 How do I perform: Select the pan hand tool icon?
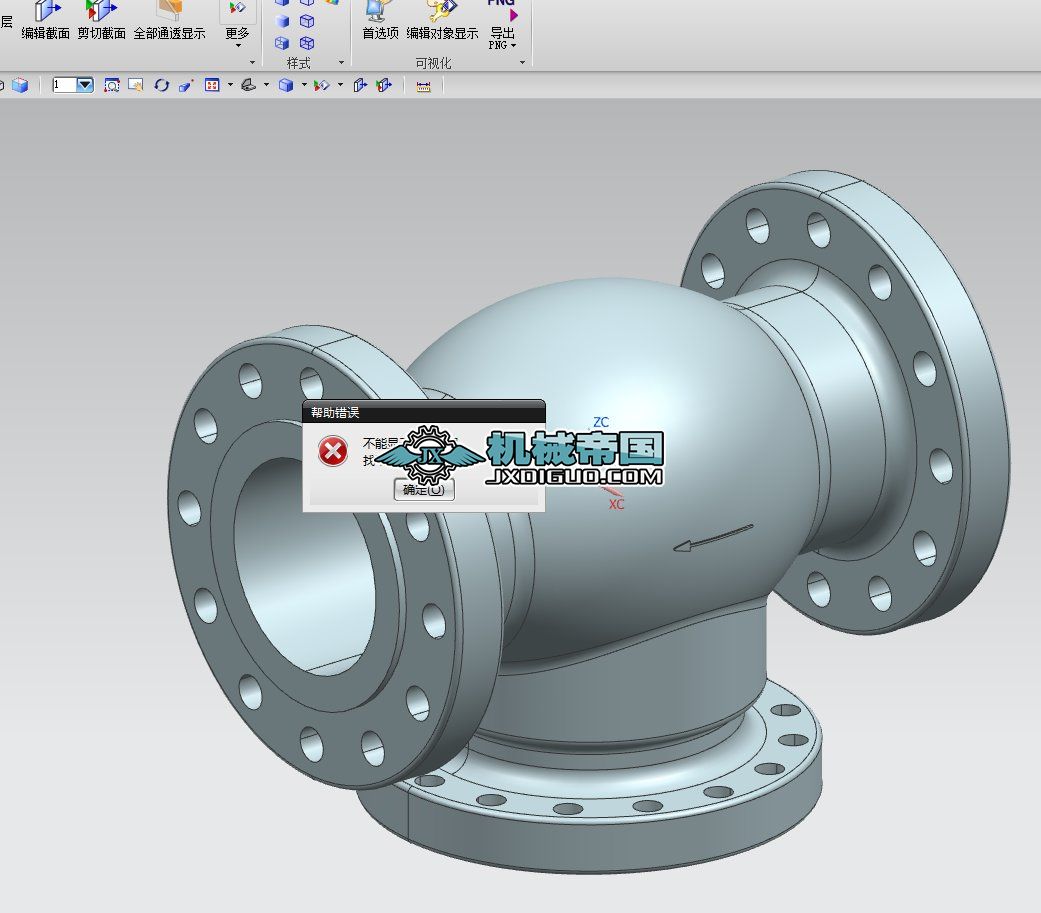[x=136, y=86]
